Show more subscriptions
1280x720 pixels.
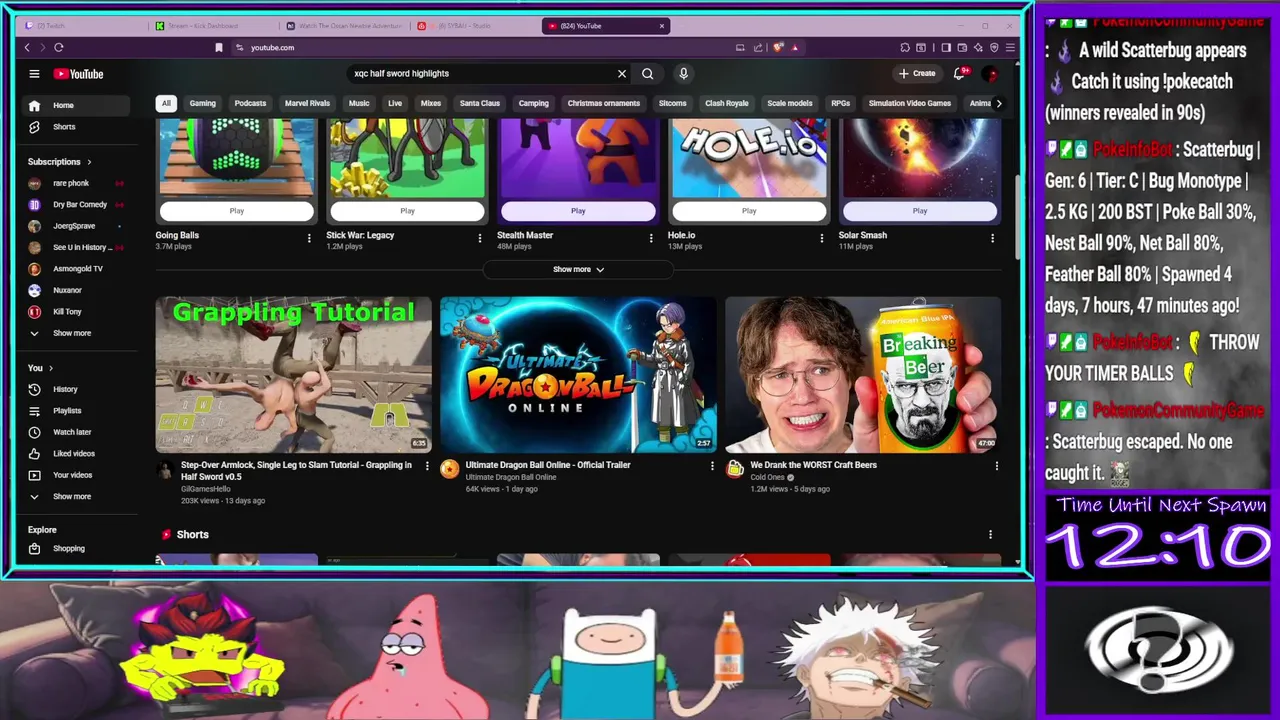tap(76, 333)
